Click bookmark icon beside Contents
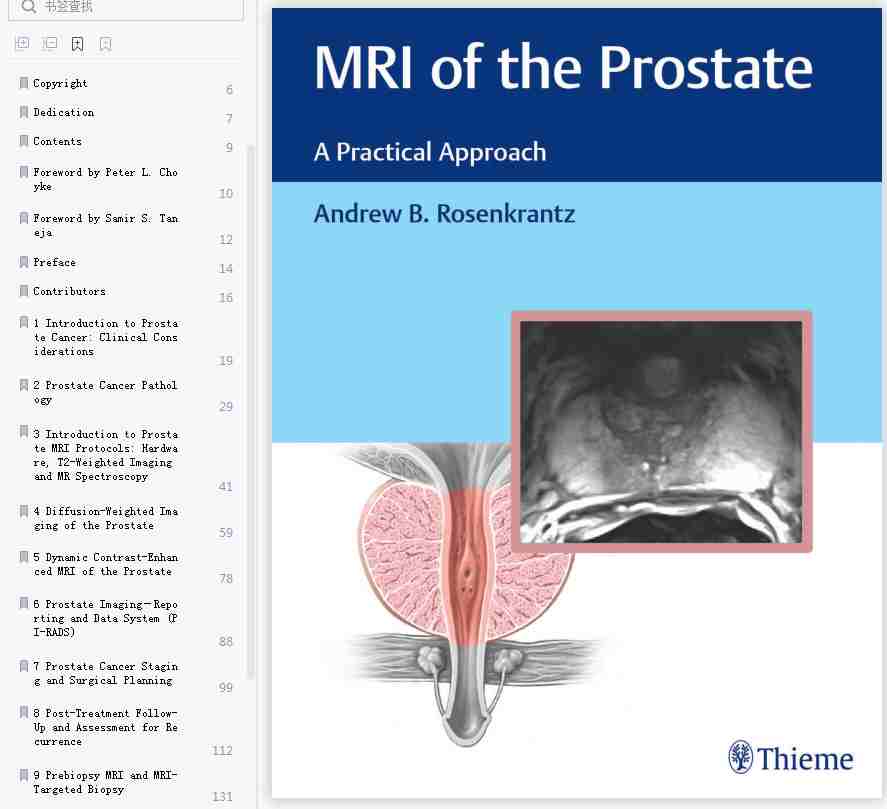887x809 pixels. [24, 141]
